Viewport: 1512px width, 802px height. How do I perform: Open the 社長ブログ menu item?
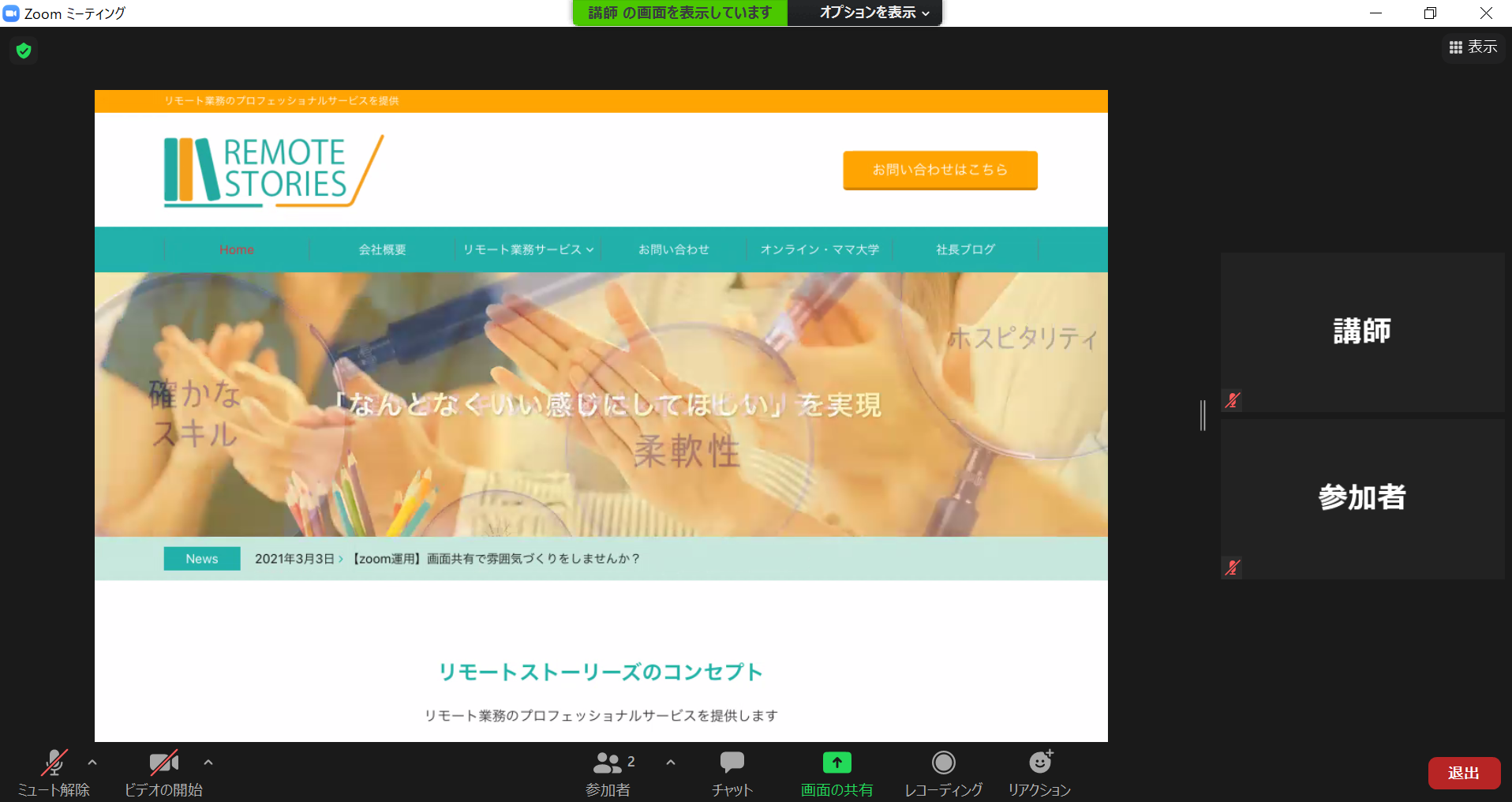[965, 249]
